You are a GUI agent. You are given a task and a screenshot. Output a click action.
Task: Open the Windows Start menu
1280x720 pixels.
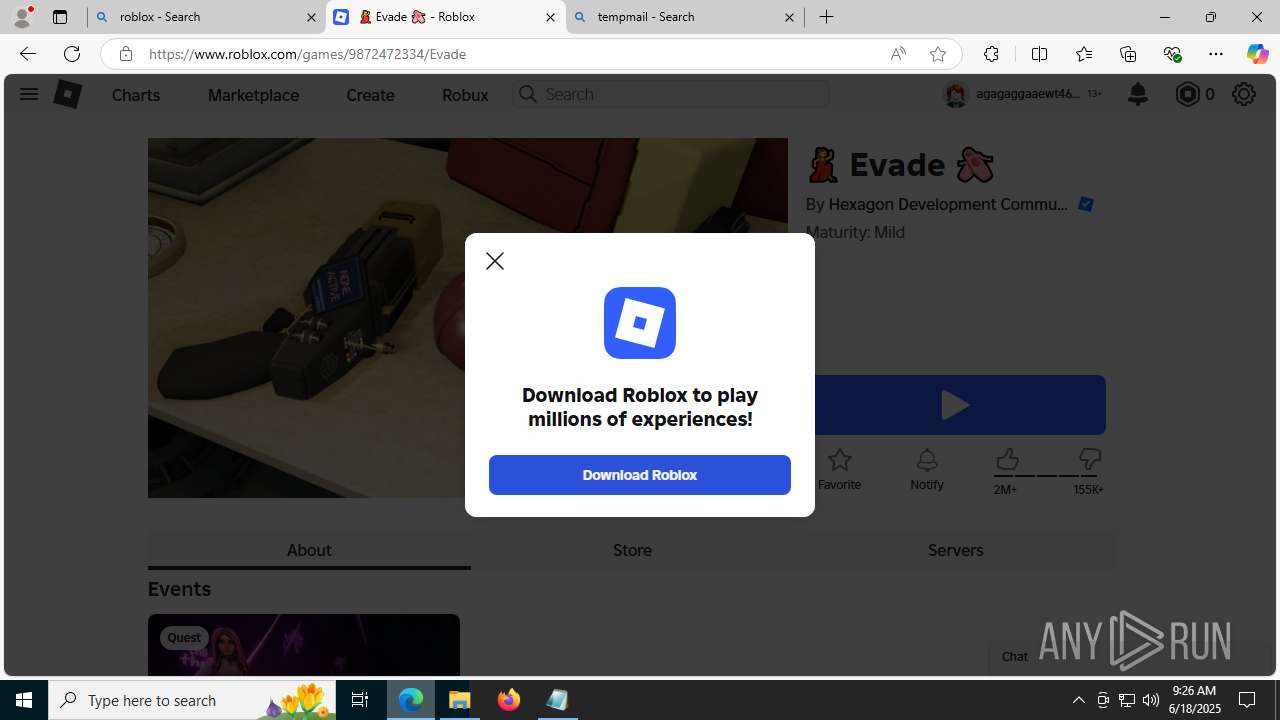(24, 700)
